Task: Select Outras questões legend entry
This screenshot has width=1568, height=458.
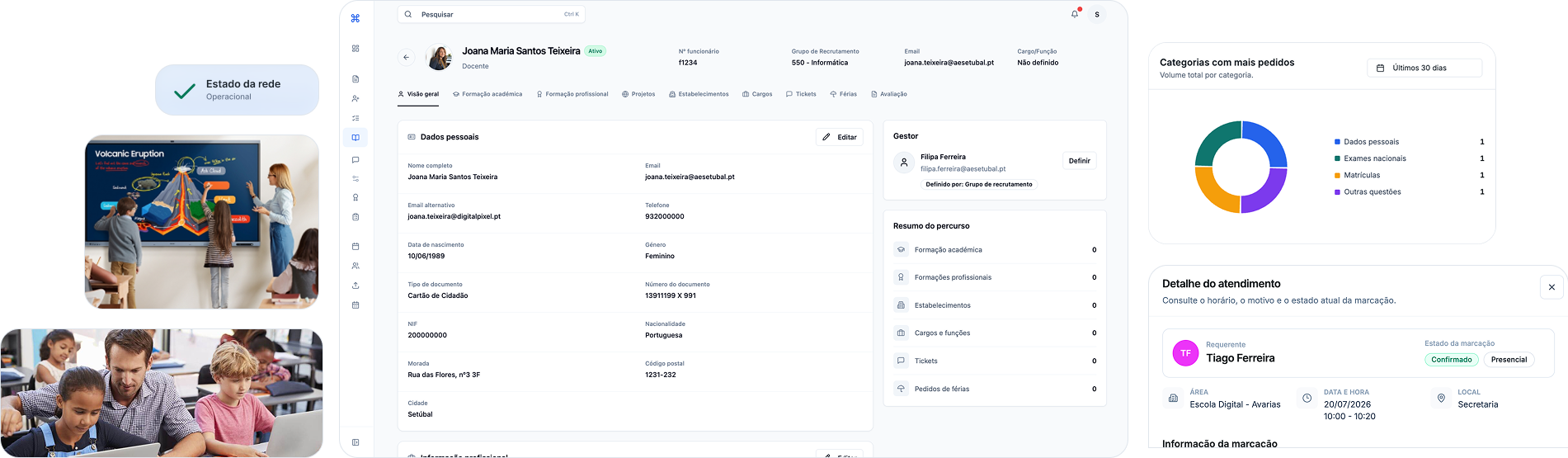Action: (x=1409, y=191)
